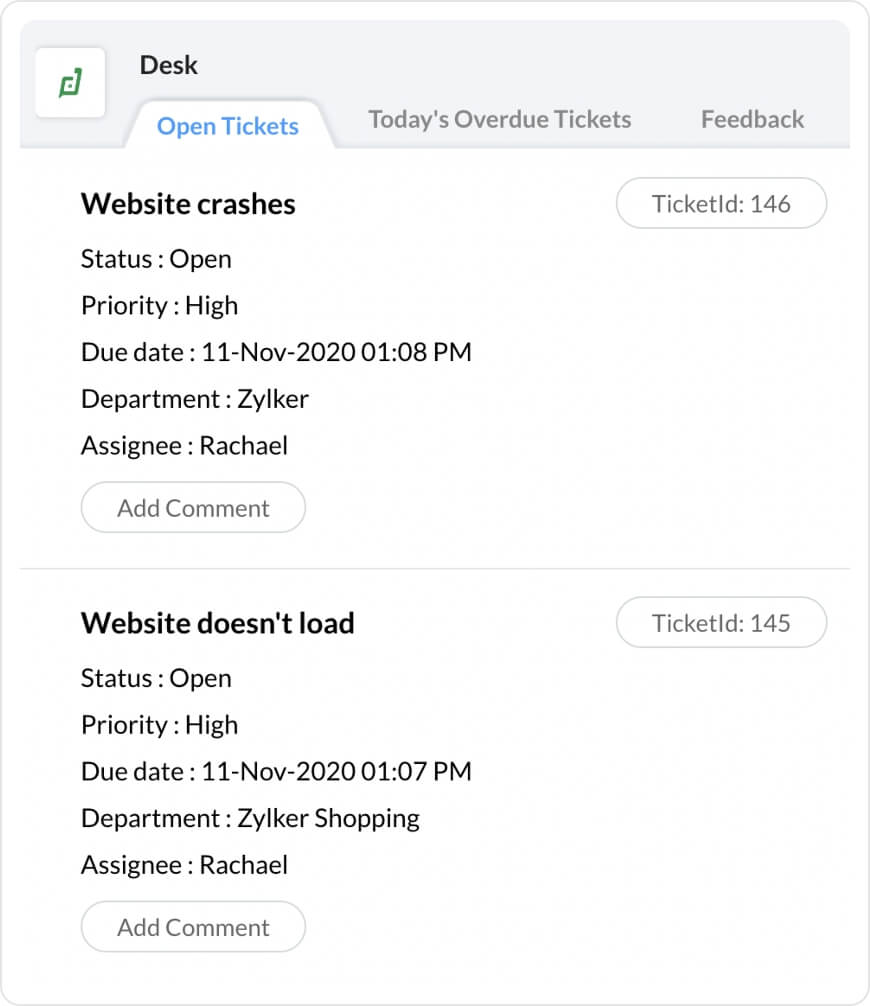
Task: Click the Priority line of Website doesn't load
Action: tap(159, 725)
